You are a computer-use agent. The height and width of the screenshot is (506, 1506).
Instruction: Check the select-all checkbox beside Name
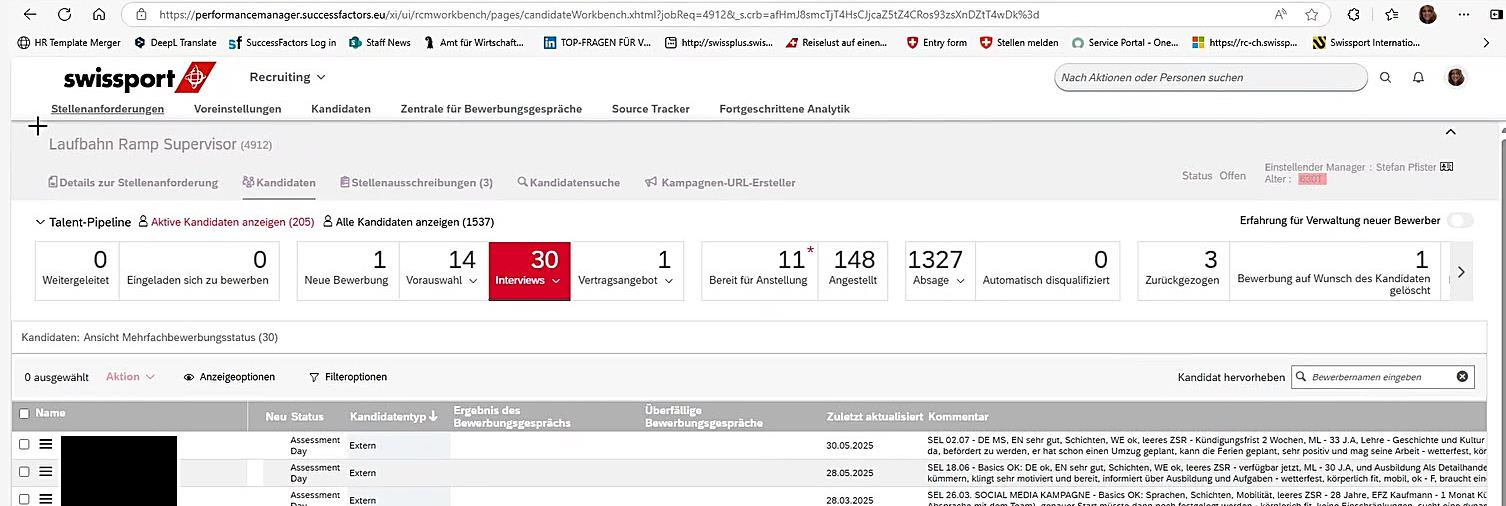(x=25, y=414)
